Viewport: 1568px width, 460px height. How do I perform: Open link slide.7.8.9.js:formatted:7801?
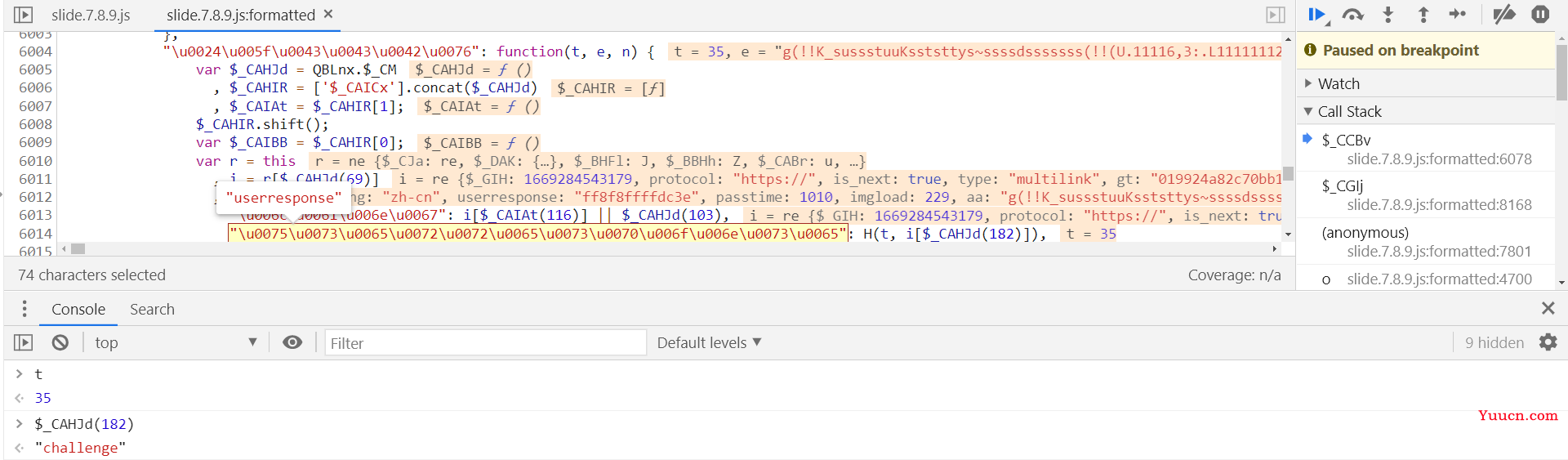tap(1439, 251)
